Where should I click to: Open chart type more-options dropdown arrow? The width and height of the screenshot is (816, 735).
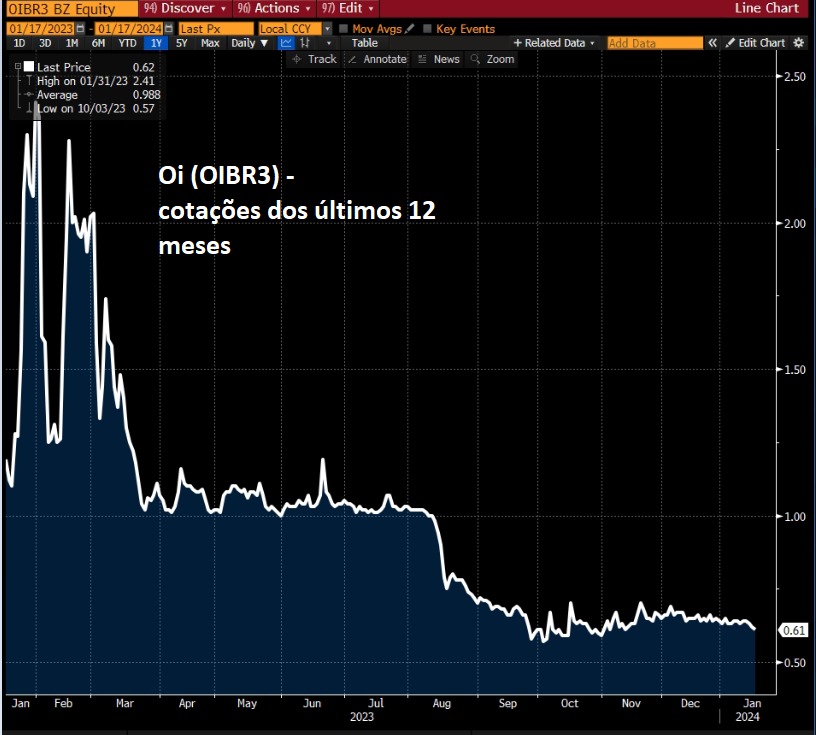[x=328, y=43]
